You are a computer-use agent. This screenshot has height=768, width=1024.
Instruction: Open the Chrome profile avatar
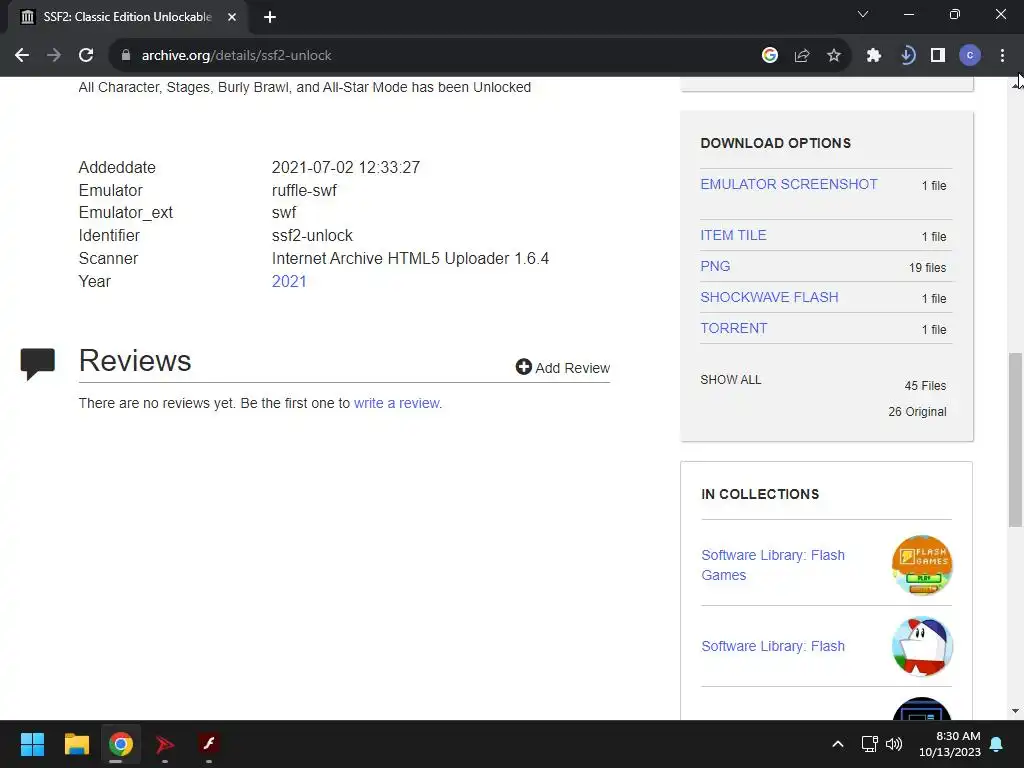pos(970,56)
